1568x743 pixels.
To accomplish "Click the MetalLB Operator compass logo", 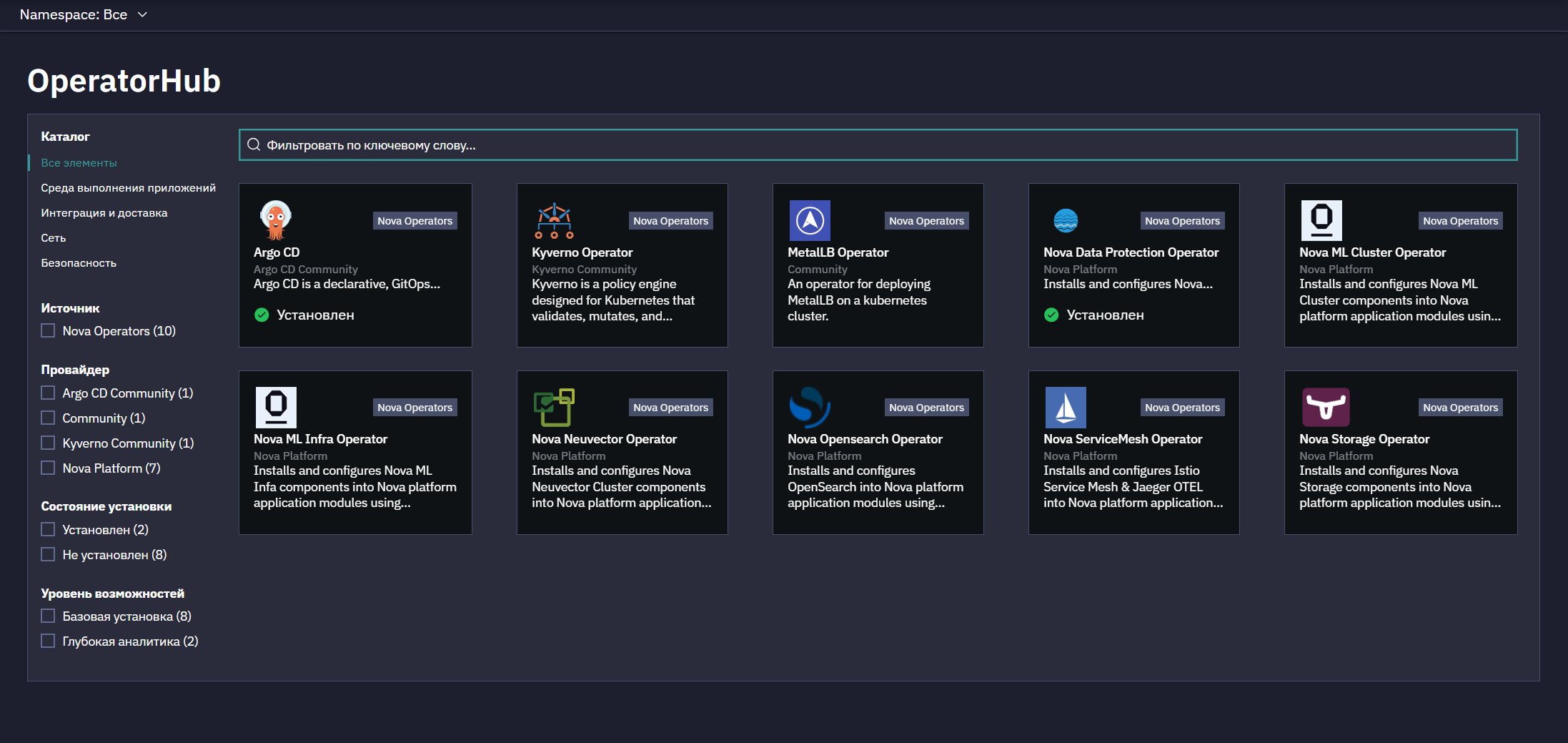I will [810, 220].
